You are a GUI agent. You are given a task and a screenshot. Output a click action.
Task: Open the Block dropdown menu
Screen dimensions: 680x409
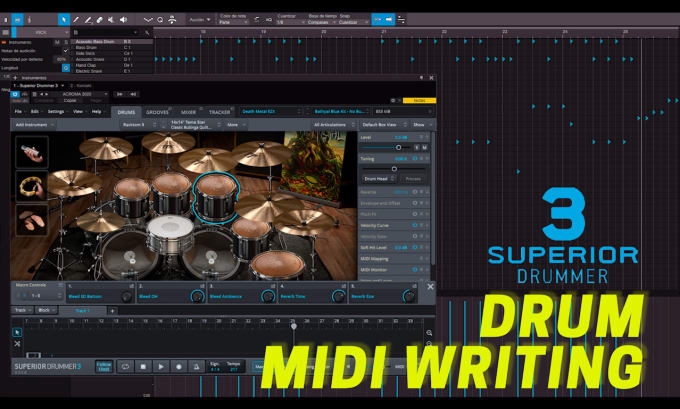[x=46, y=310]
